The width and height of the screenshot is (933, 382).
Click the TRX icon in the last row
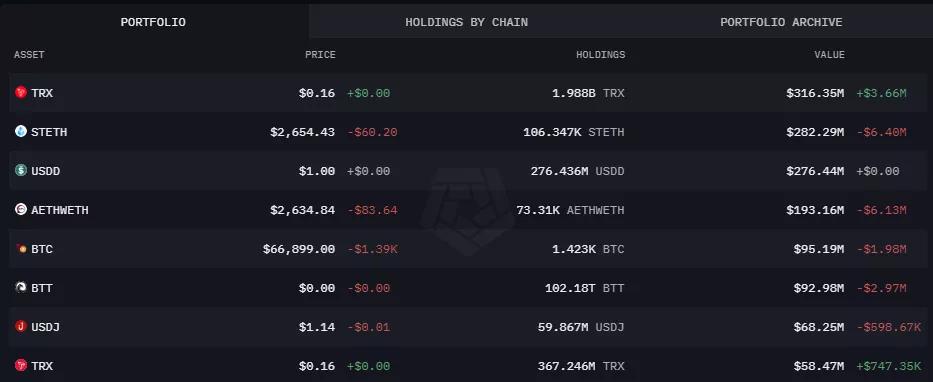[21, 365]
